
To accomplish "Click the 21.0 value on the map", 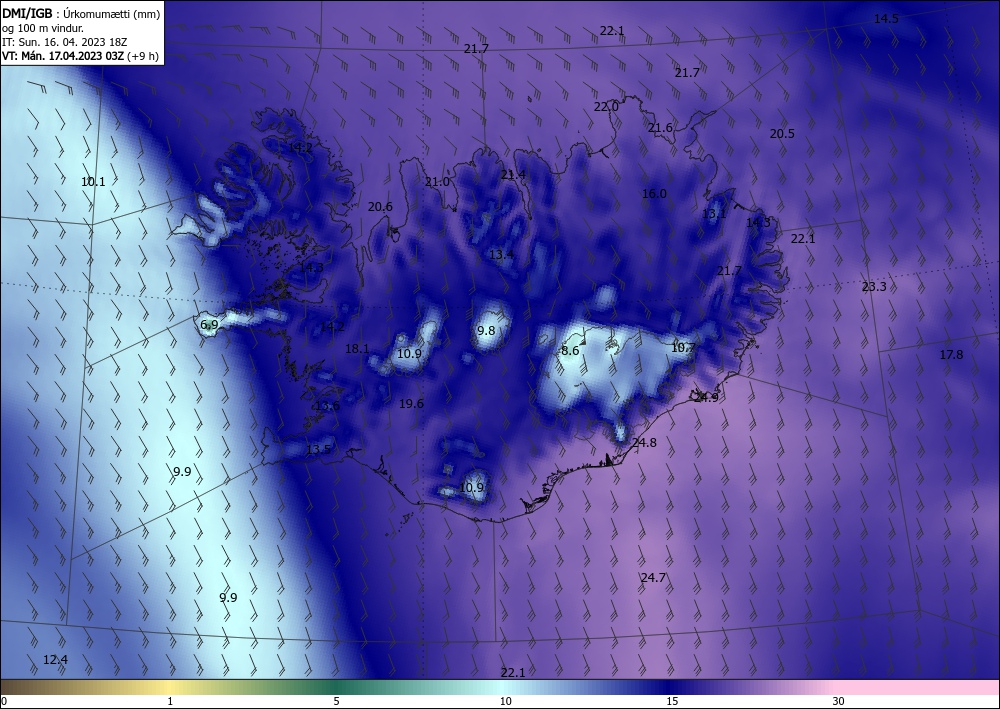I will coord(438,182).
